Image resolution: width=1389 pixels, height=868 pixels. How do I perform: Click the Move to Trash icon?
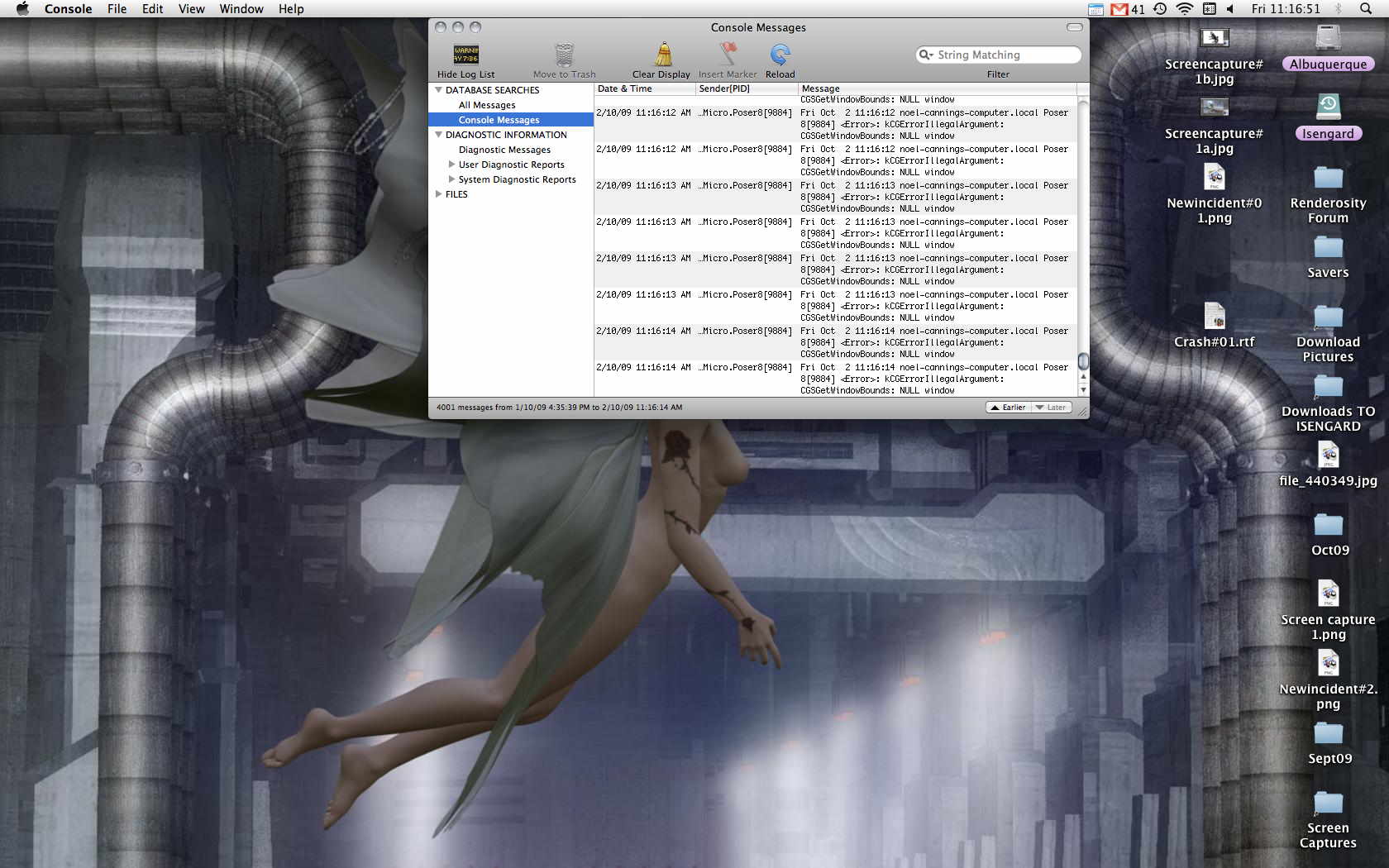564,55
